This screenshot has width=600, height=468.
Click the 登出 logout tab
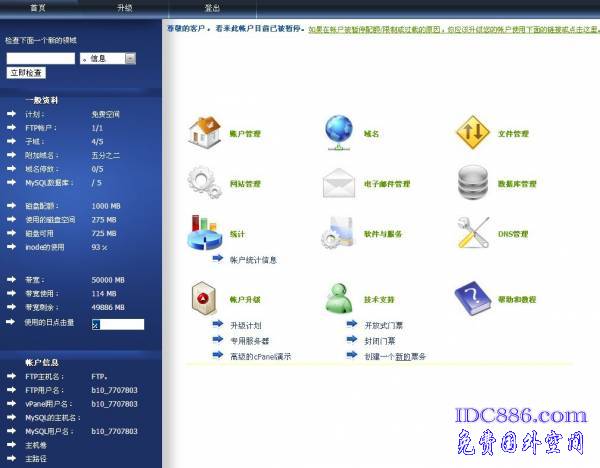[x=212, y=6]
